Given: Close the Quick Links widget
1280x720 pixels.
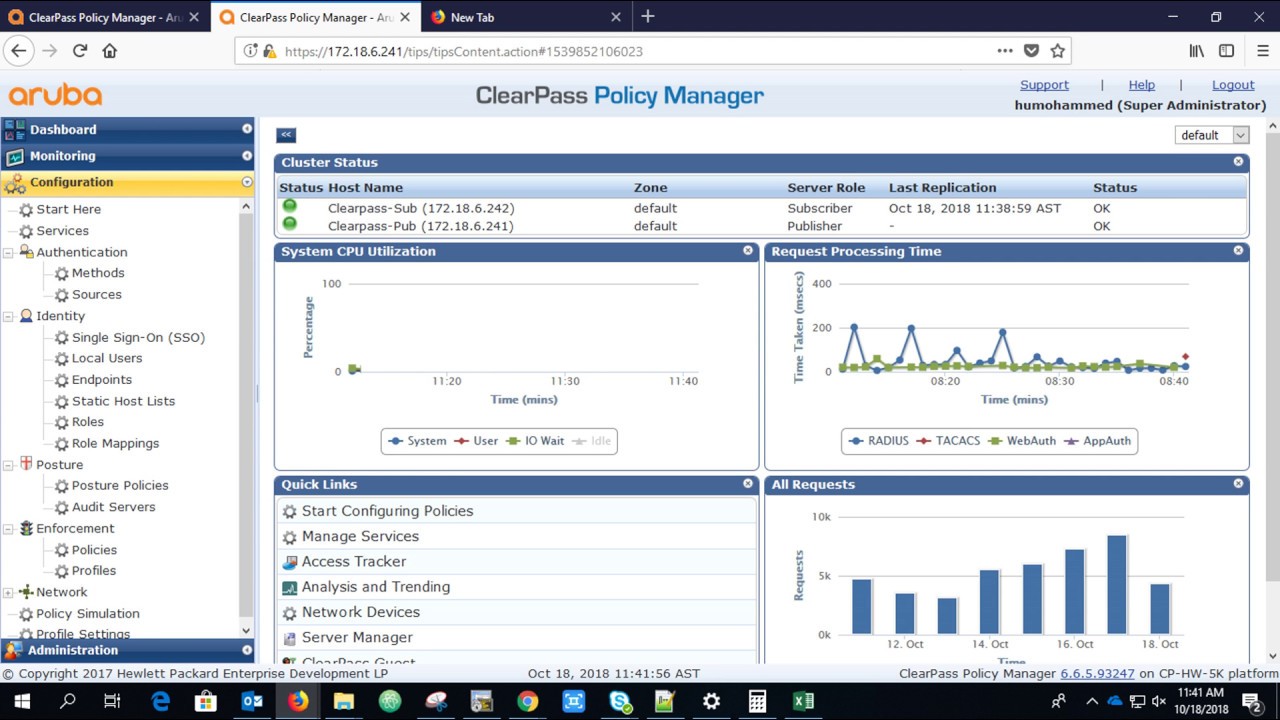Looking at the screenshot, I should pyautogui.click(x=748, y=483).
